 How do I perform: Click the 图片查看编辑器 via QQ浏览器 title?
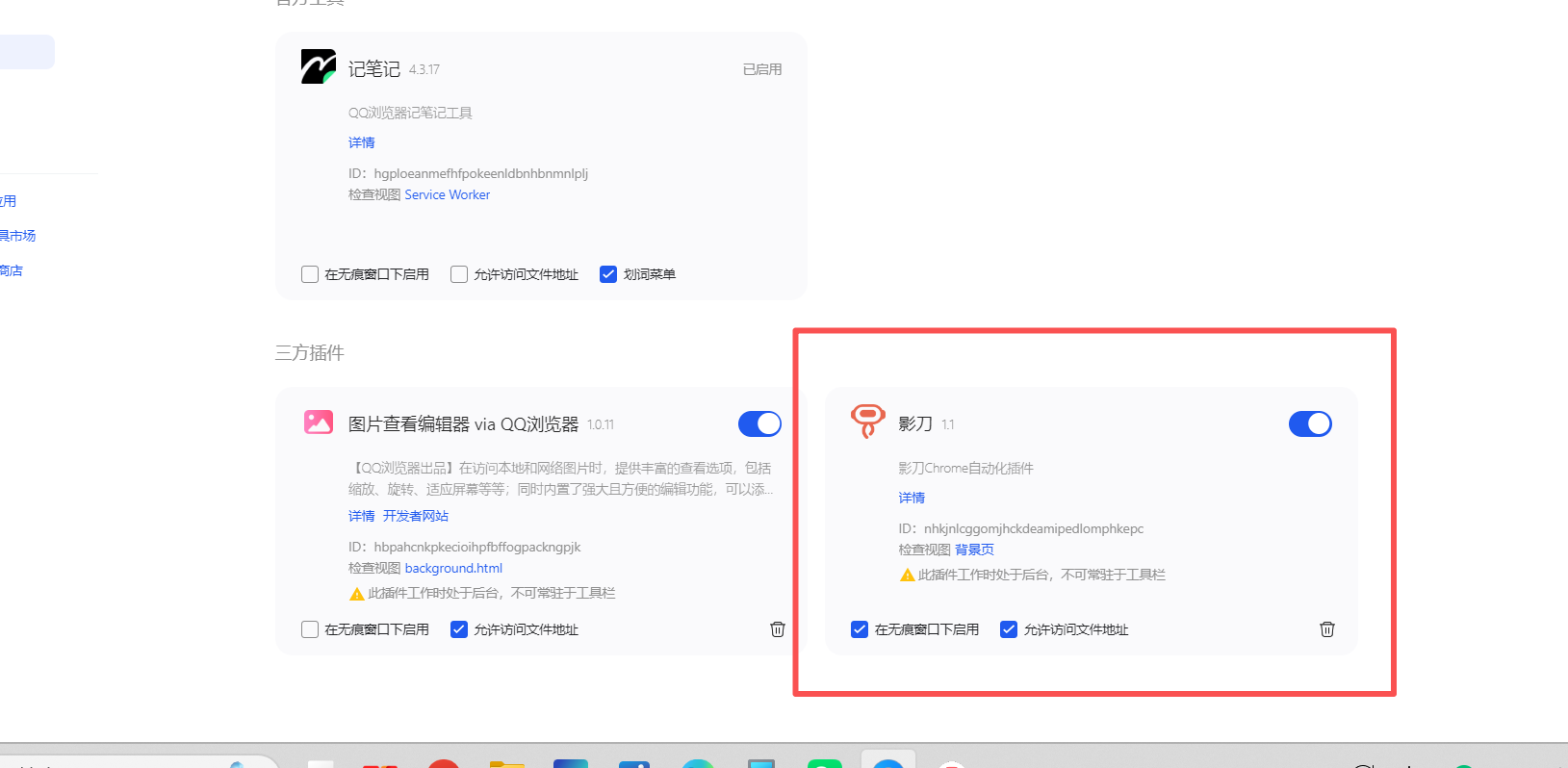[464, 424]
